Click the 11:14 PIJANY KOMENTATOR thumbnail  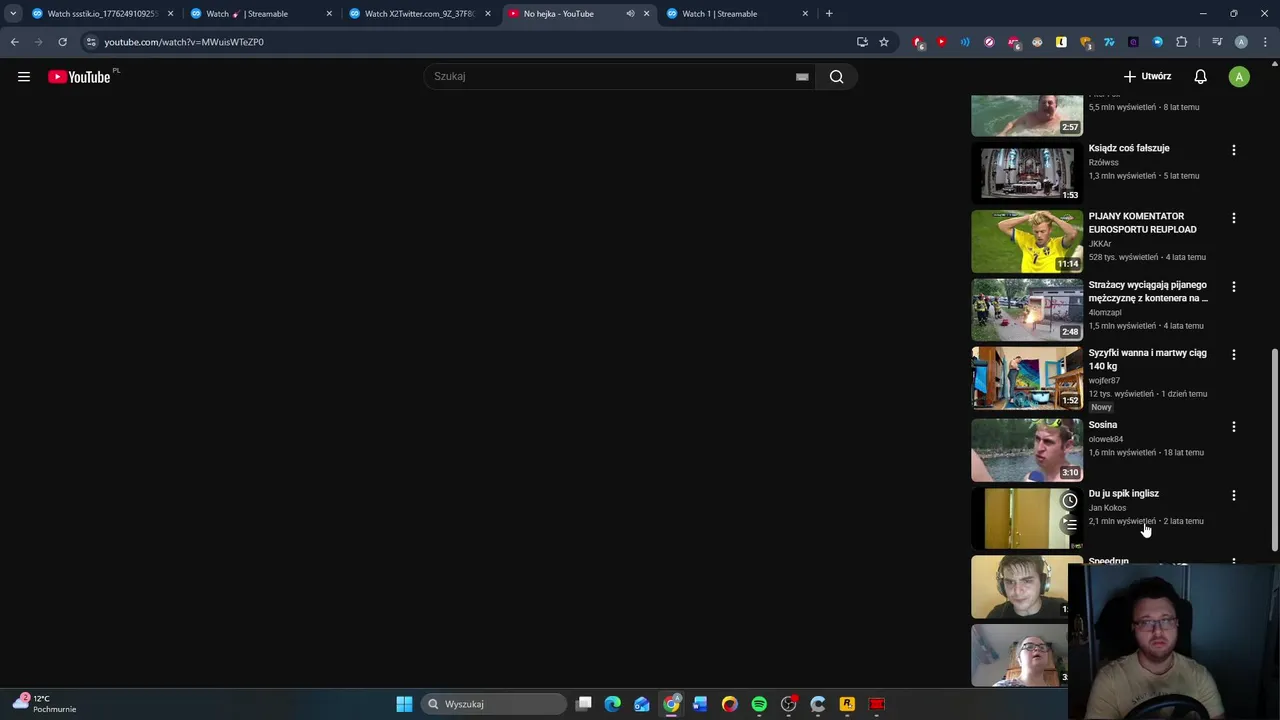click(x=1027, y=241)
